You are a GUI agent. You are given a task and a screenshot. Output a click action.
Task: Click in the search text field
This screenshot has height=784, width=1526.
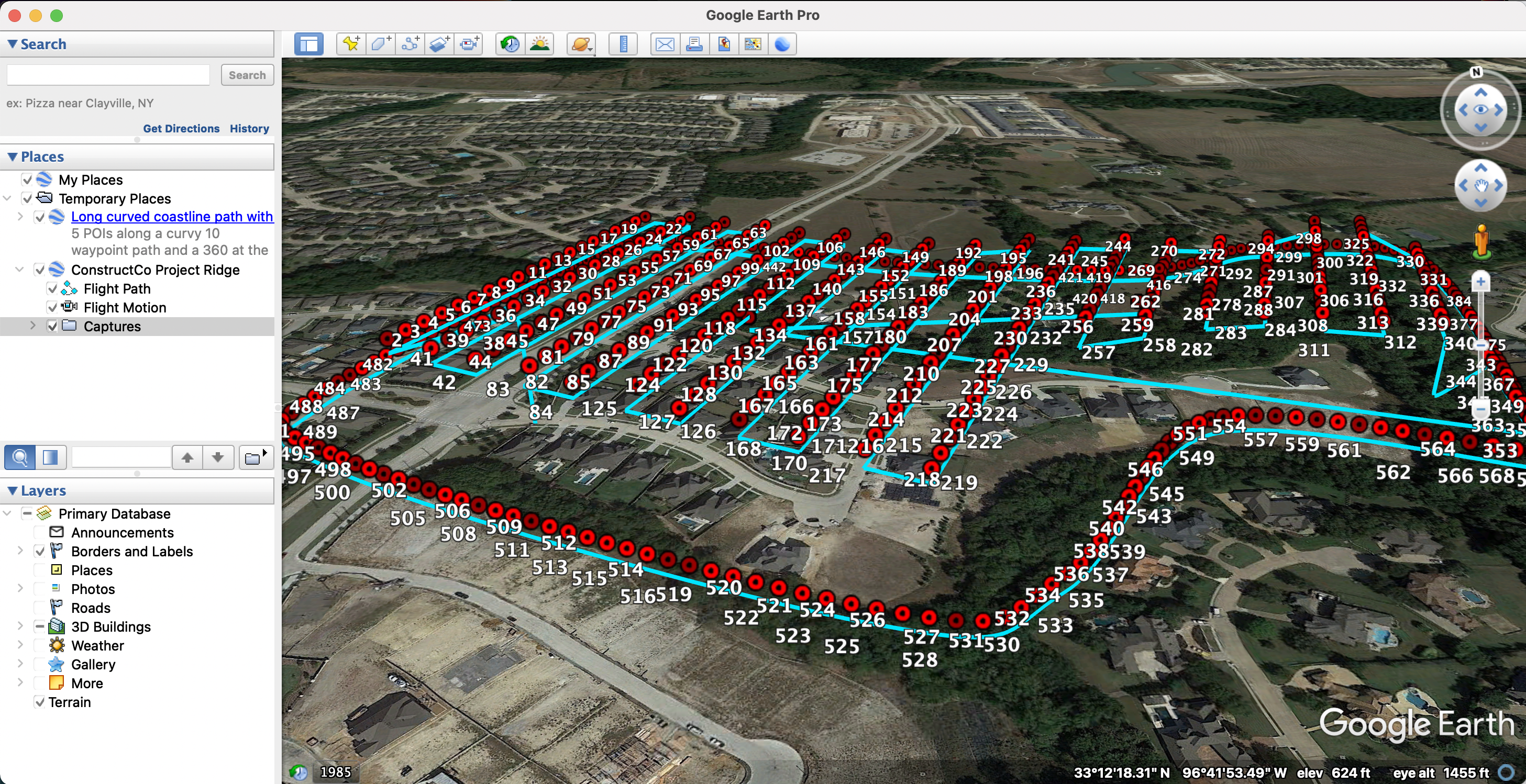point(108,75)
